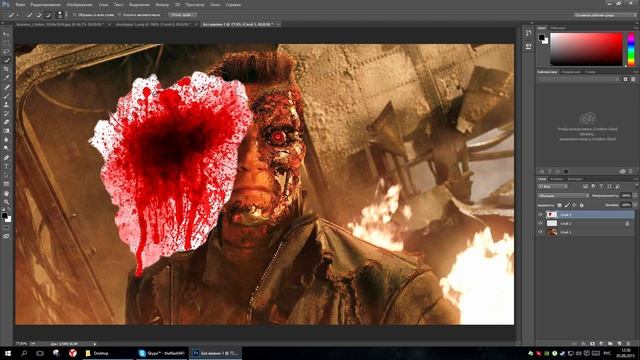Select the Rectangular Marquee tool
The width and height of the screenshot is (640, 360).
[6, 43]
